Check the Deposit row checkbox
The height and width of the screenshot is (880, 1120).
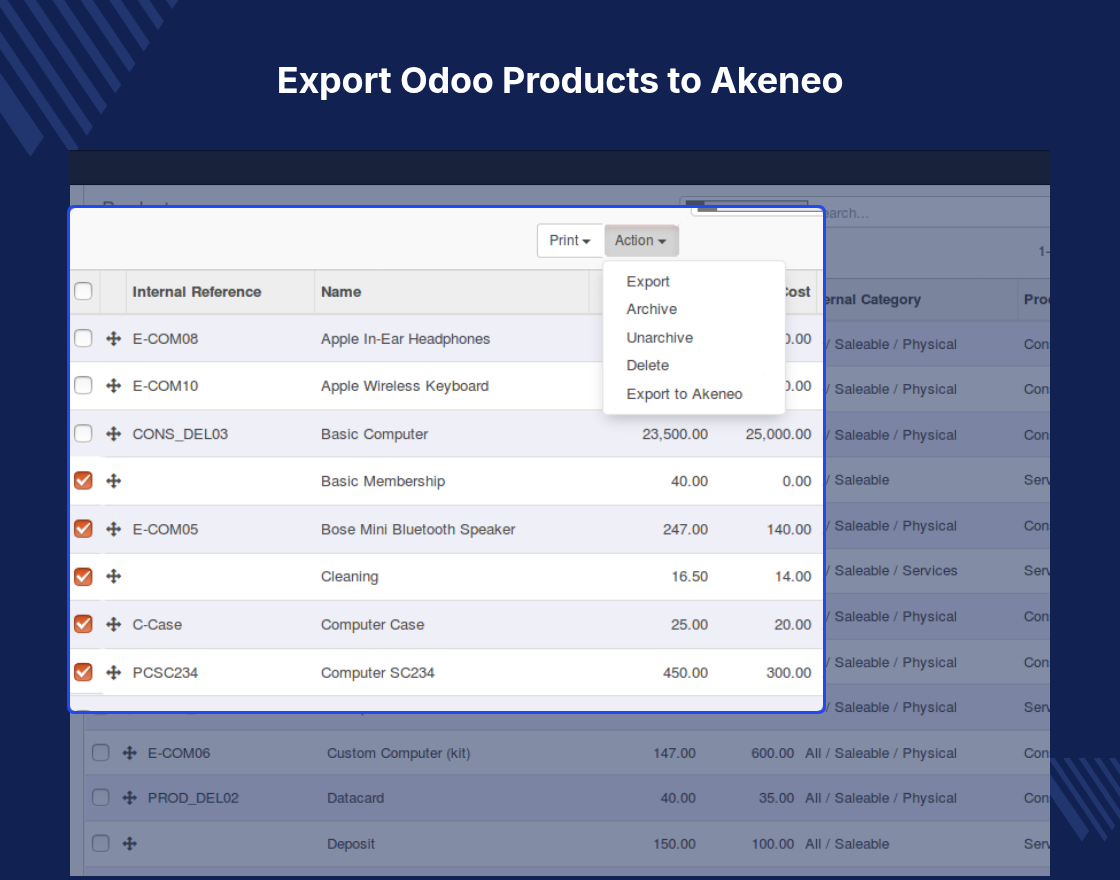101,843
